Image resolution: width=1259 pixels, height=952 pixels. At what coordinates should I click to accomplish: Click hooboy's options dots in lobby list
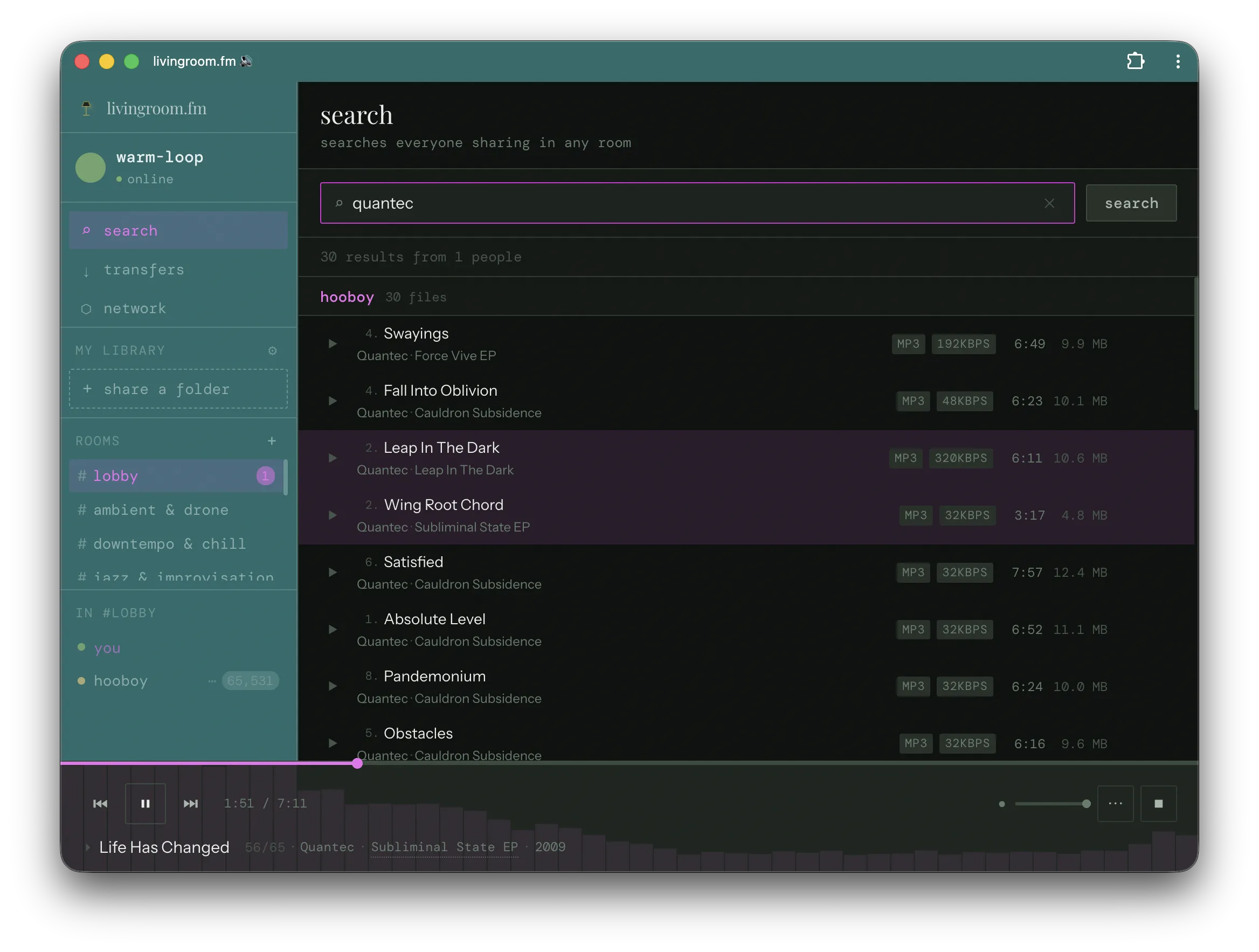(x=212, y=681)
